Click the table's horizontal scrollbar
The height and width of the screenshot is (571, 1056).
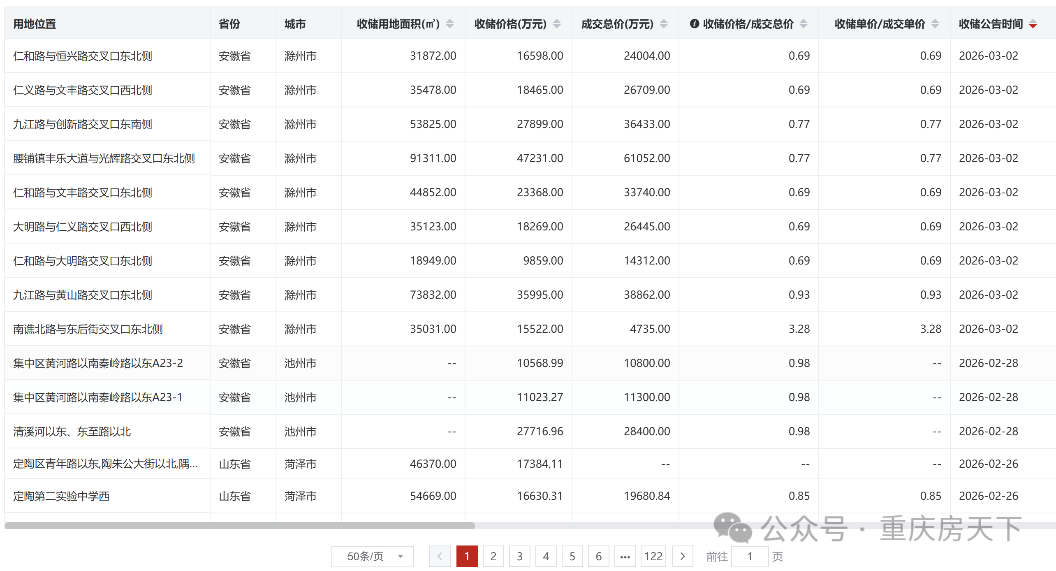pos(240,525)
